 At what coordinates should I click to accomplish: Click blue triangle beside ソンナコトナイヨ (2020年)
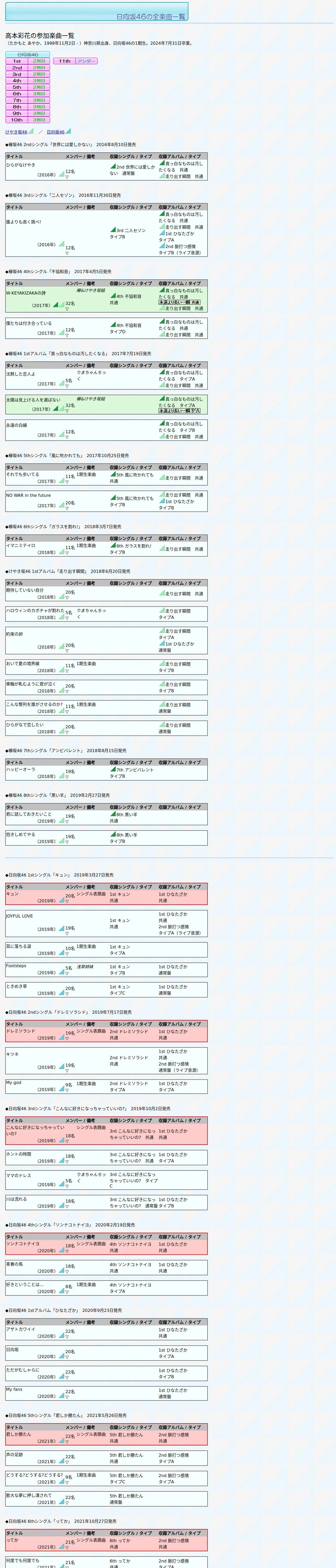click(61, 1250)
